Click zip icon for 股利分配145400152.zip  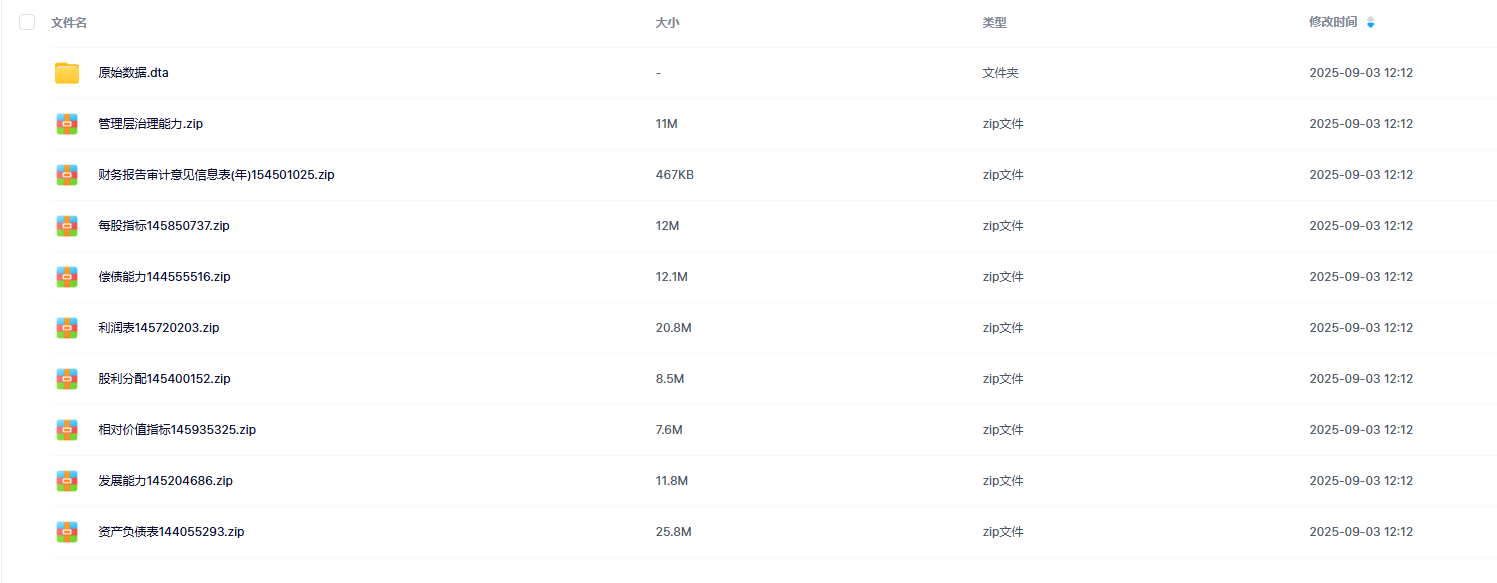coord(67,379)
